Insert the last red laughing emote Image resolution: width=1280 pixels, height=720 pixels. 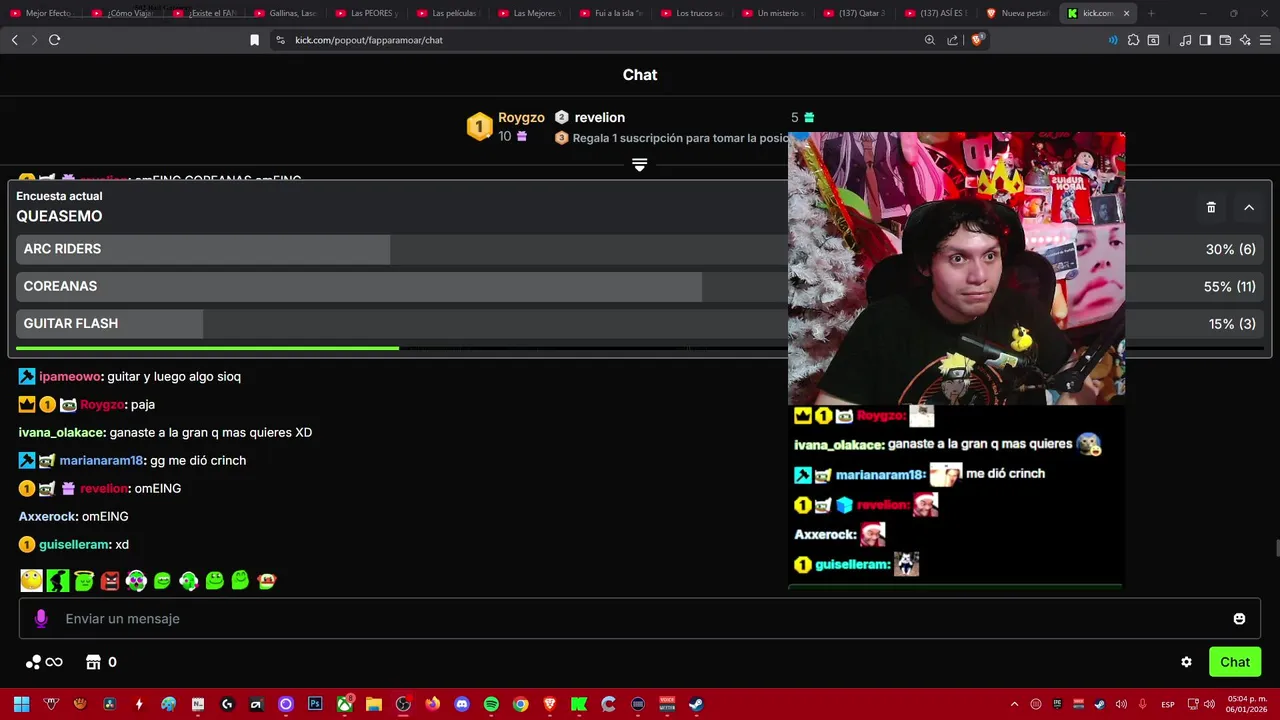[x=266, y=580]
